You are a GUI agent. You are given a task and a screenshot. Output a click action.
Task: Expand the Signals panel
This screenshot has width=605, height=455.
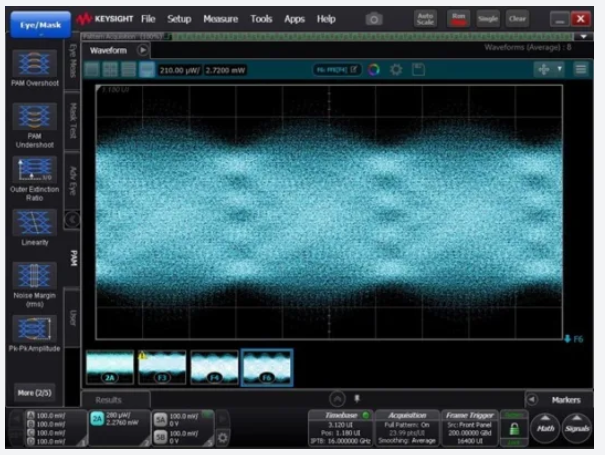tap(576, 428)
